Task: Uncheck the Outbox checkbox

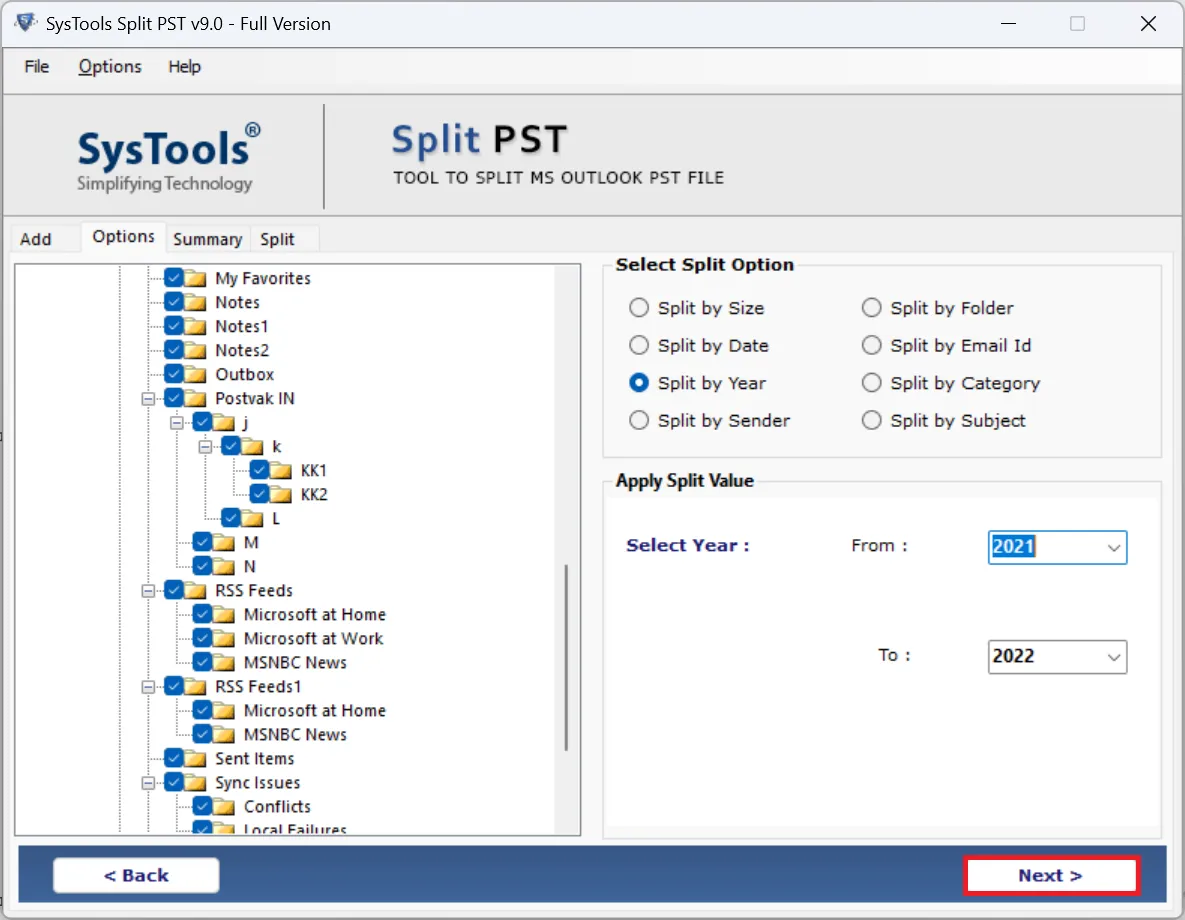Action: click(x=174, y=373)
